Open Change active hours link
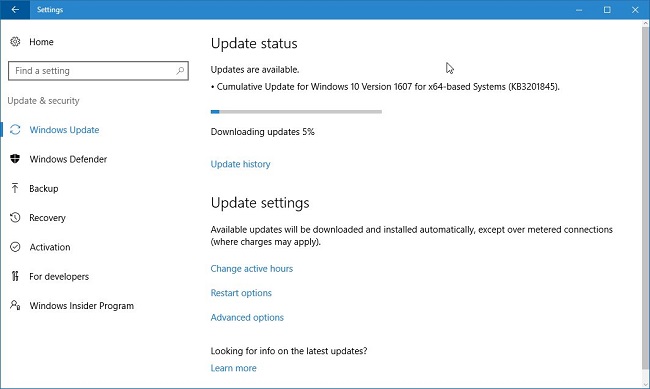Image resolution: width=650 pixels, height=389 pixels. click(252, 269)
